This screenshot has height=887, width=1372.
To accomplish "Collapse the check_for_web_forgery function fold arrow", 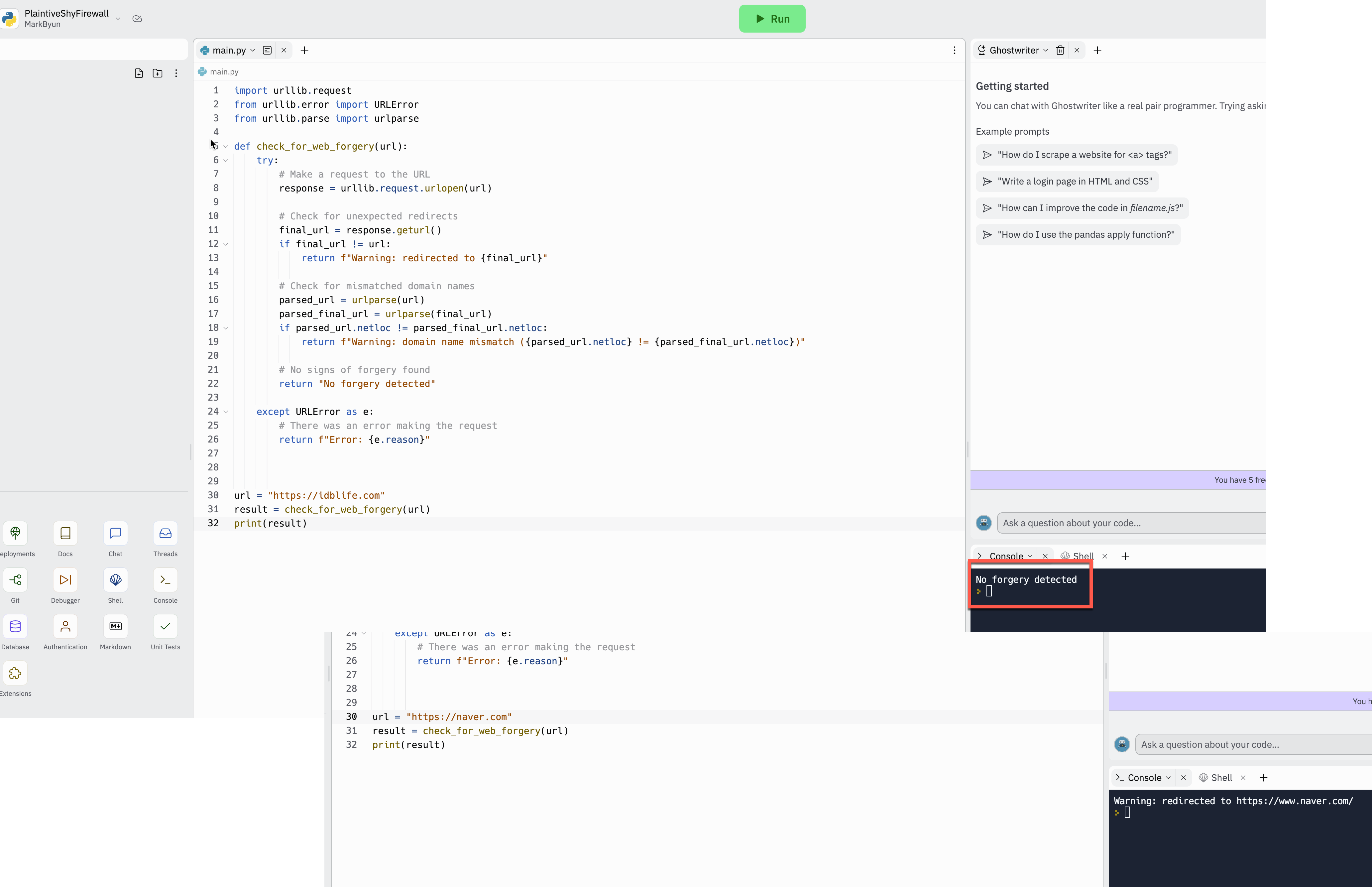I will (226, 146).
